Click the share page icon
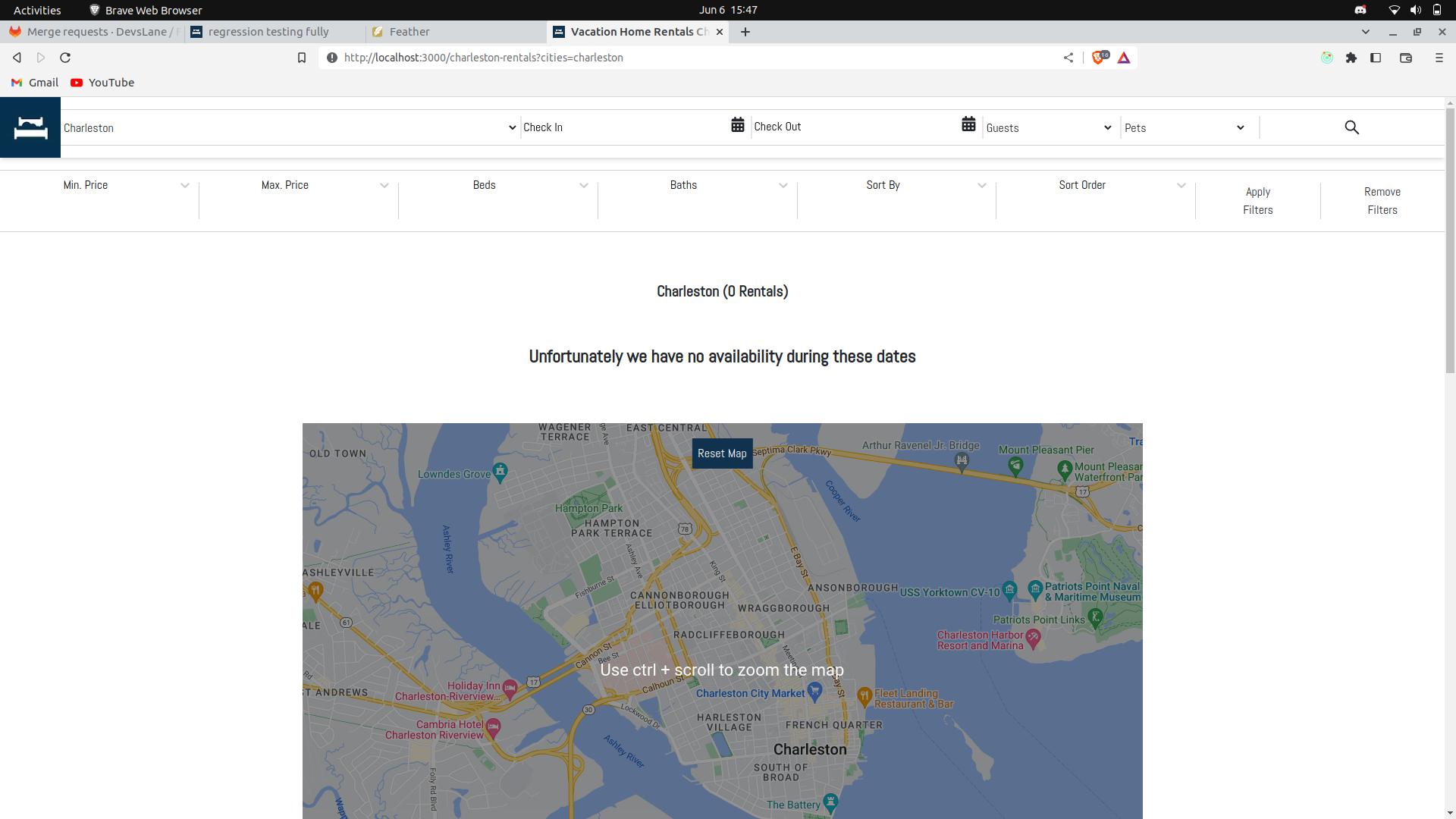Viewport: 1456px width, 819px height. (1068, 58)
